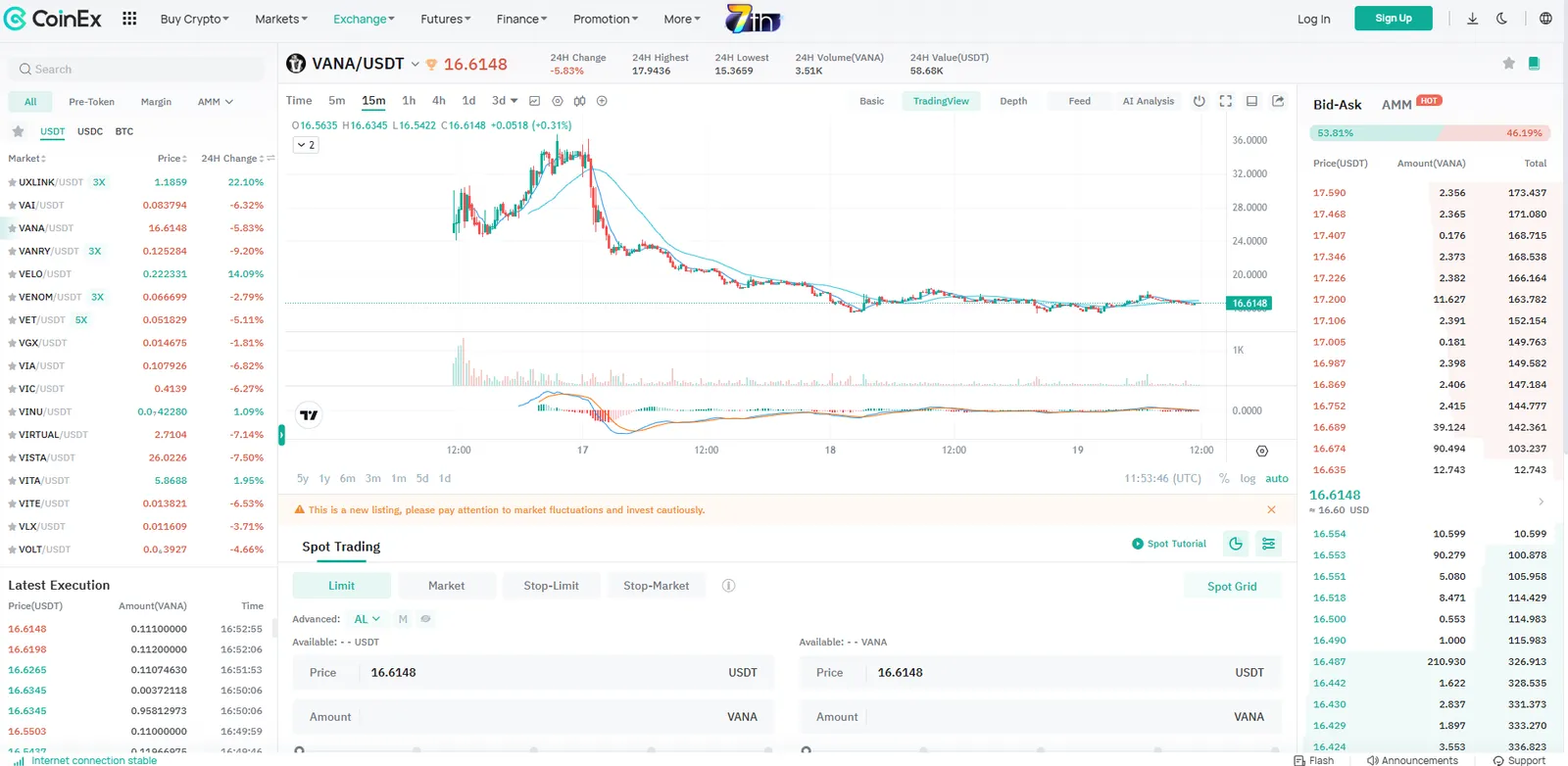This screenshot has height=766, width=1568.
Task: Click the Sign Up button
Action: pos(1393,19)
